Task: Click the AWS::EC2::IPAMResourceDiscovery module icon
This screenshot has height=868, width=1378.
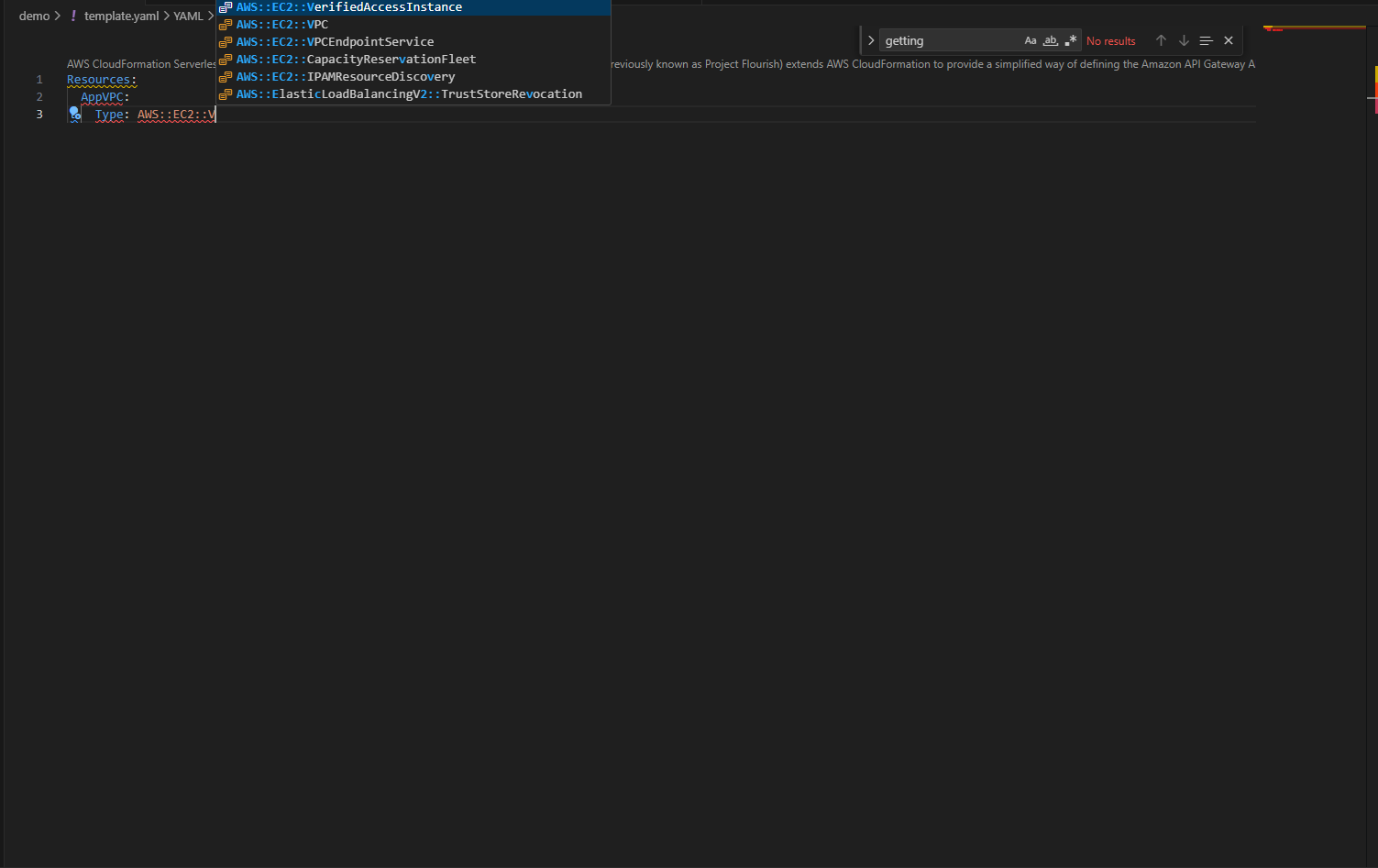Action: pos(226,76)
